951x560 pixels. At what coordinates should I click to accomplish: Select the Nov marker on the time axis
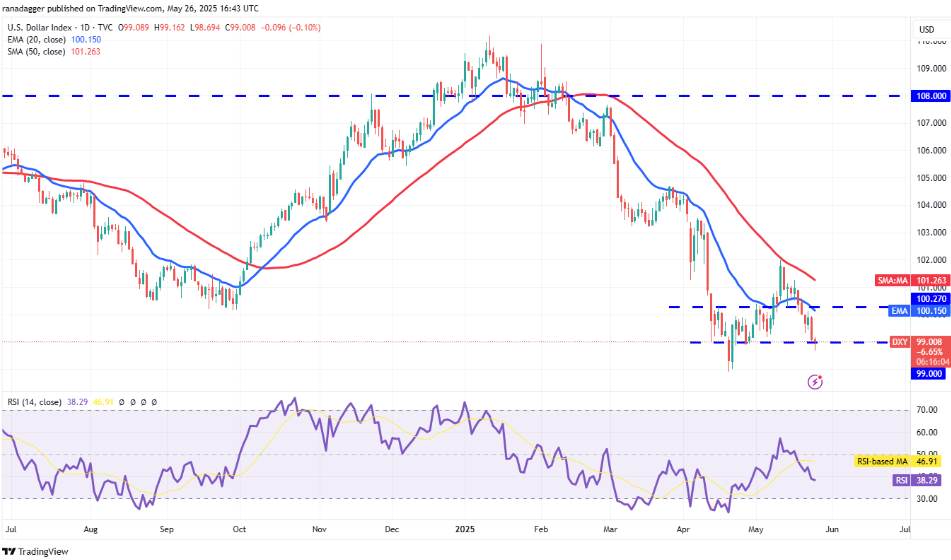click(x=320, y=529)
